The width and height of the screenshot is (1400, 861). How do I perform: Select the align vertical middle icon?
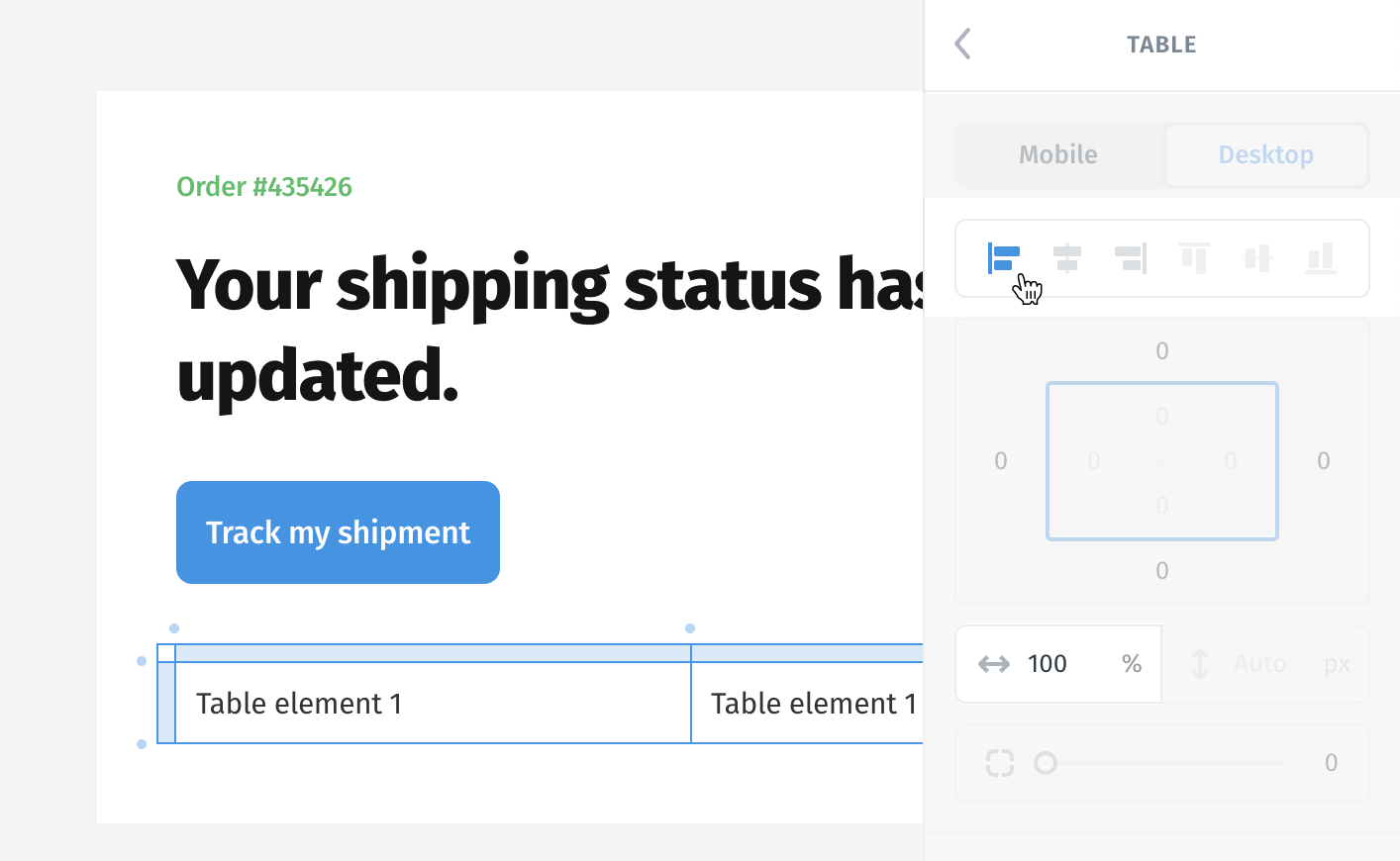(1257, 258)
